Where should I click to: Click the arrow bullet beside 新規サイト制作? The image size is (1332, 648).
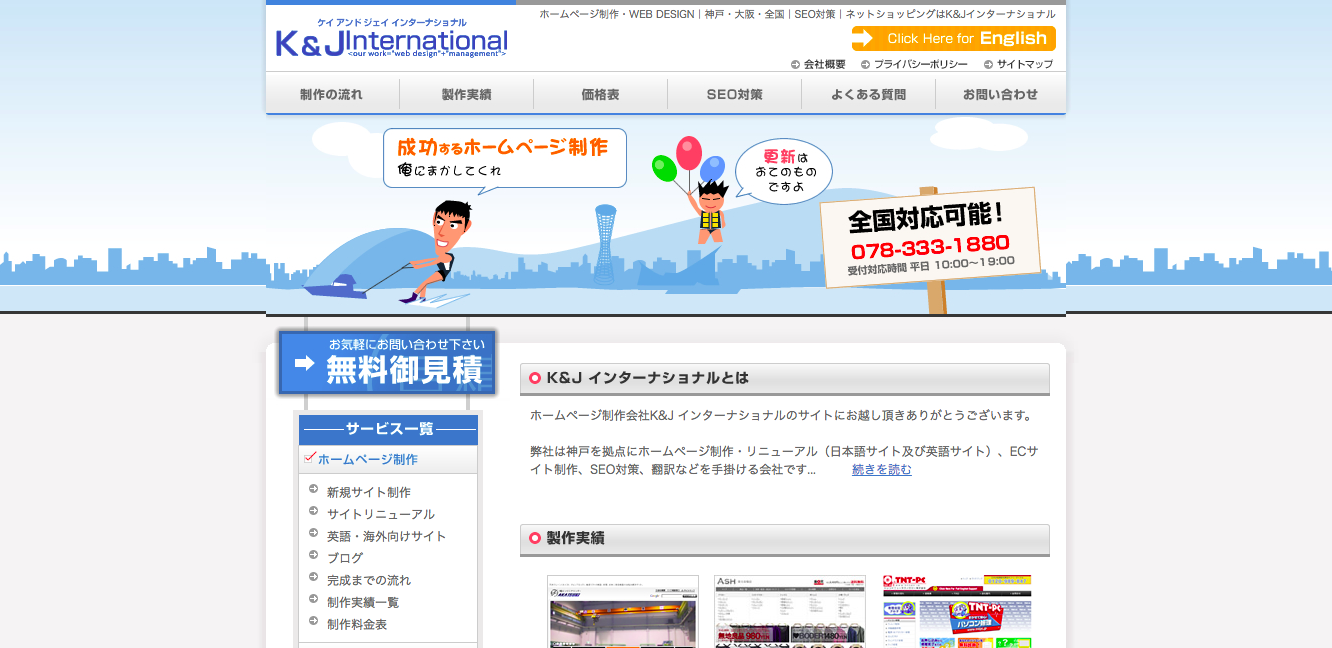click(x=314, y=490)
